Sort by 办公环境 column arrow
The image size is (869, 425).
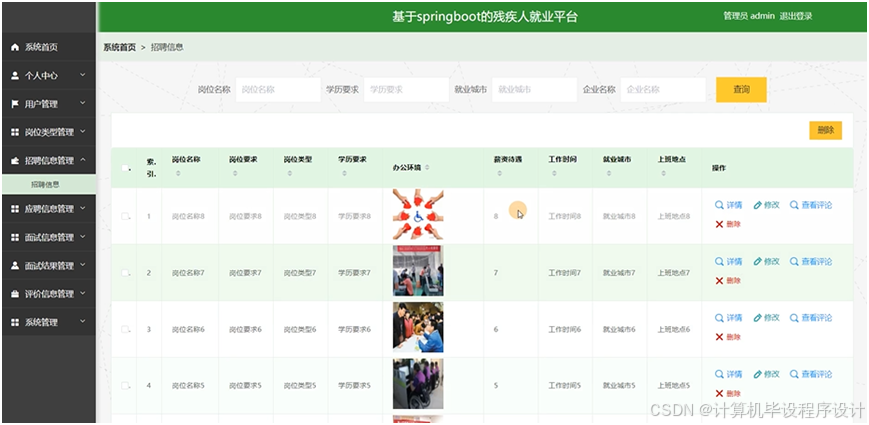(x=427, y=167)
